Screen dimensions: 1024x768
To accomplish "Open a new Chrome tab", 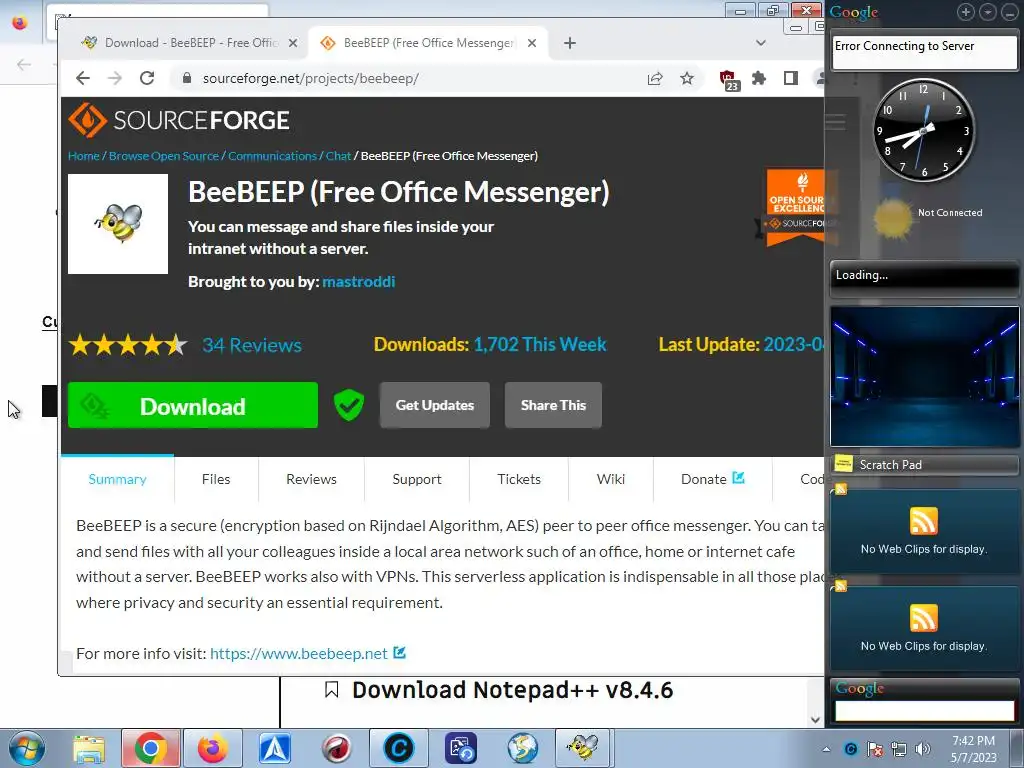I will click(569, 43).
